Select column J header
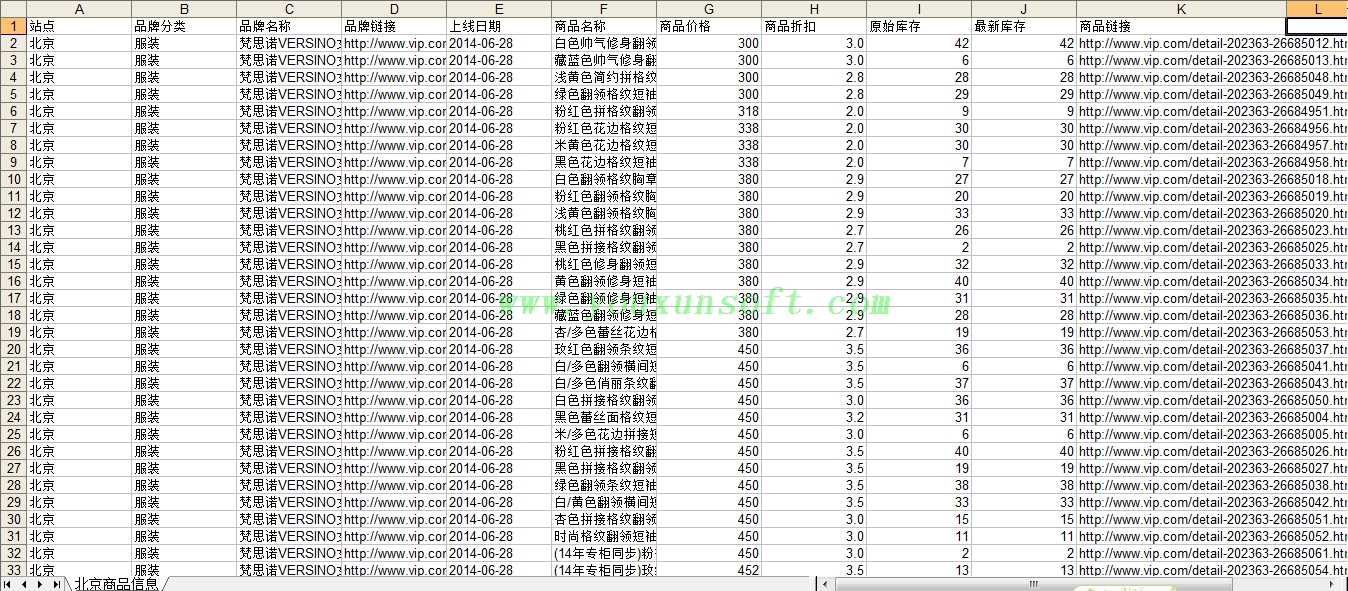Viewport: 1348px width, 591px height. pyautogui.click(x=1024, y=9)
